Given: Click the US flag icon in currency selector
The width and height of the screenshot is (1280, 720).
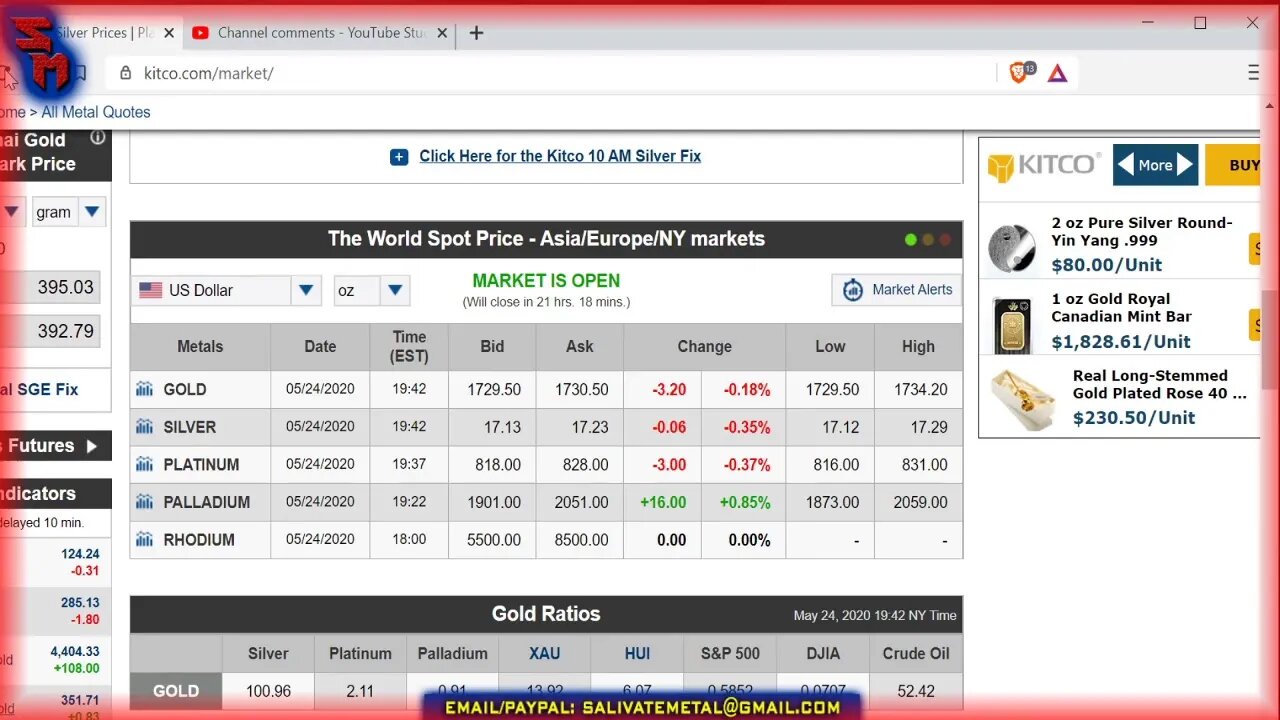Looking at the screenshot, I should [x=151, y=290].
